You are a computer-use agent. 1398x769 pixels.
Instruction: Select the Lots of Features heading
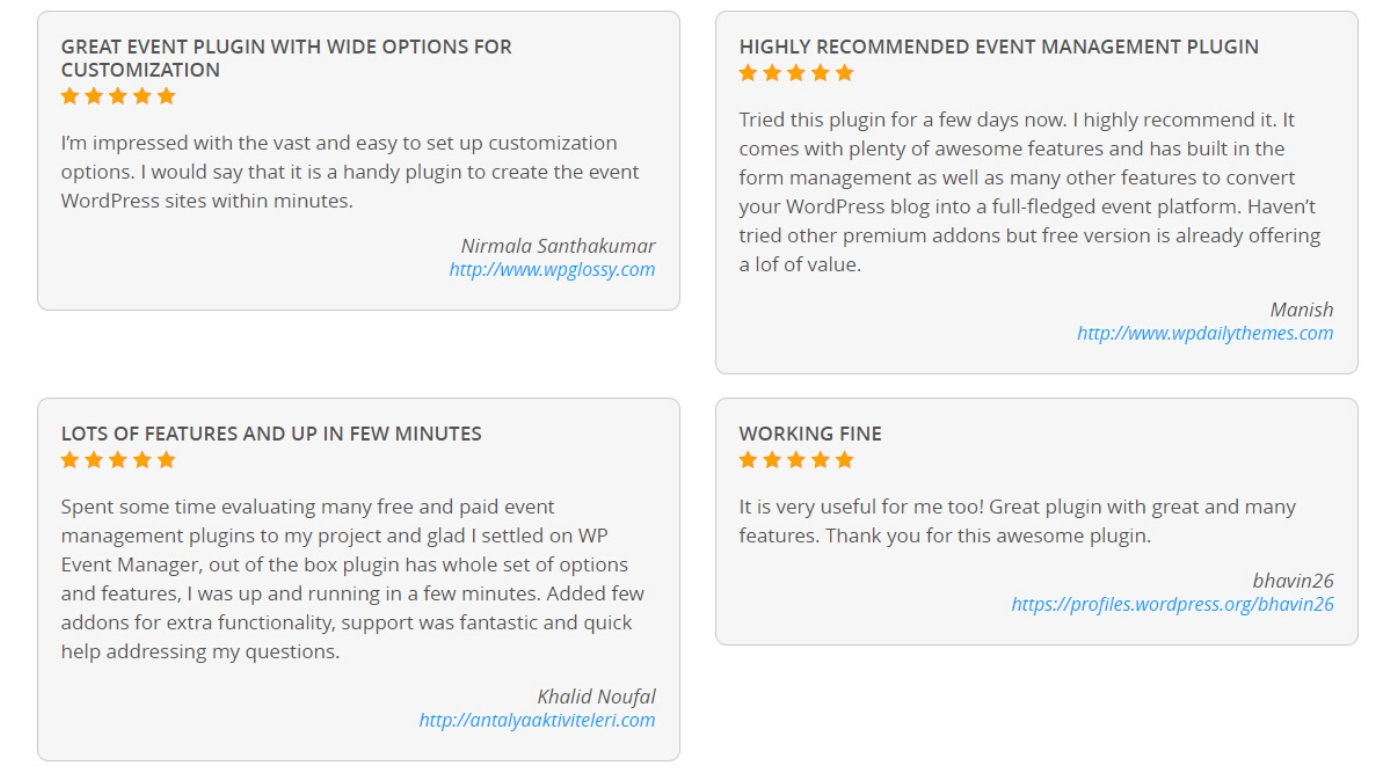(x=271, y=434)
